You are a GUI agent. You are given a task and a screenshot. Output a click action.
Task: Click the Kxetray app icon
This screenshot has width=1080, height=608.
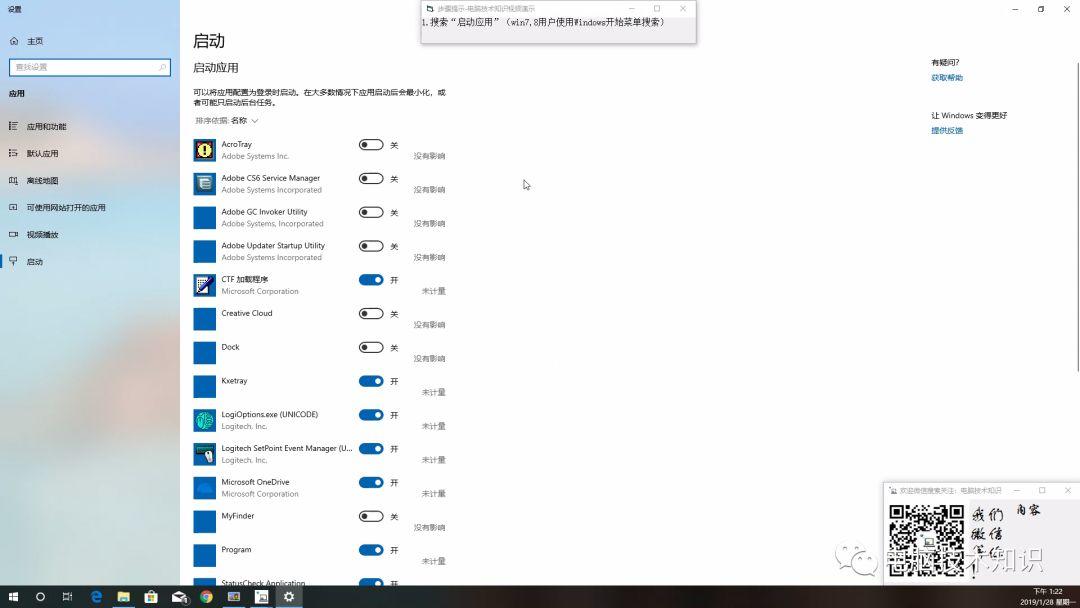[205, 386]
